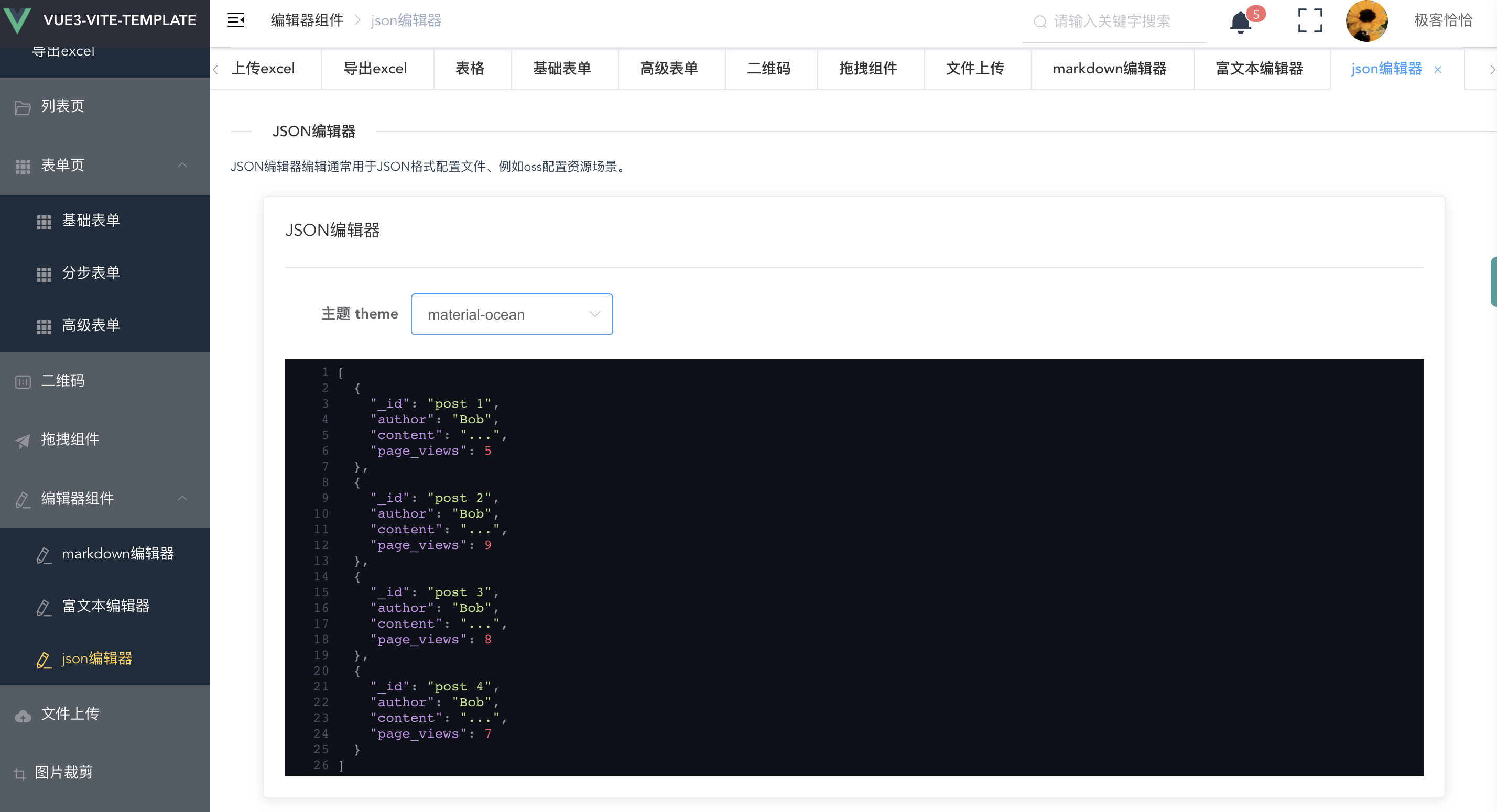Open the notification bell
This screenshot has height=812, width=1497.
[1240, 22]
